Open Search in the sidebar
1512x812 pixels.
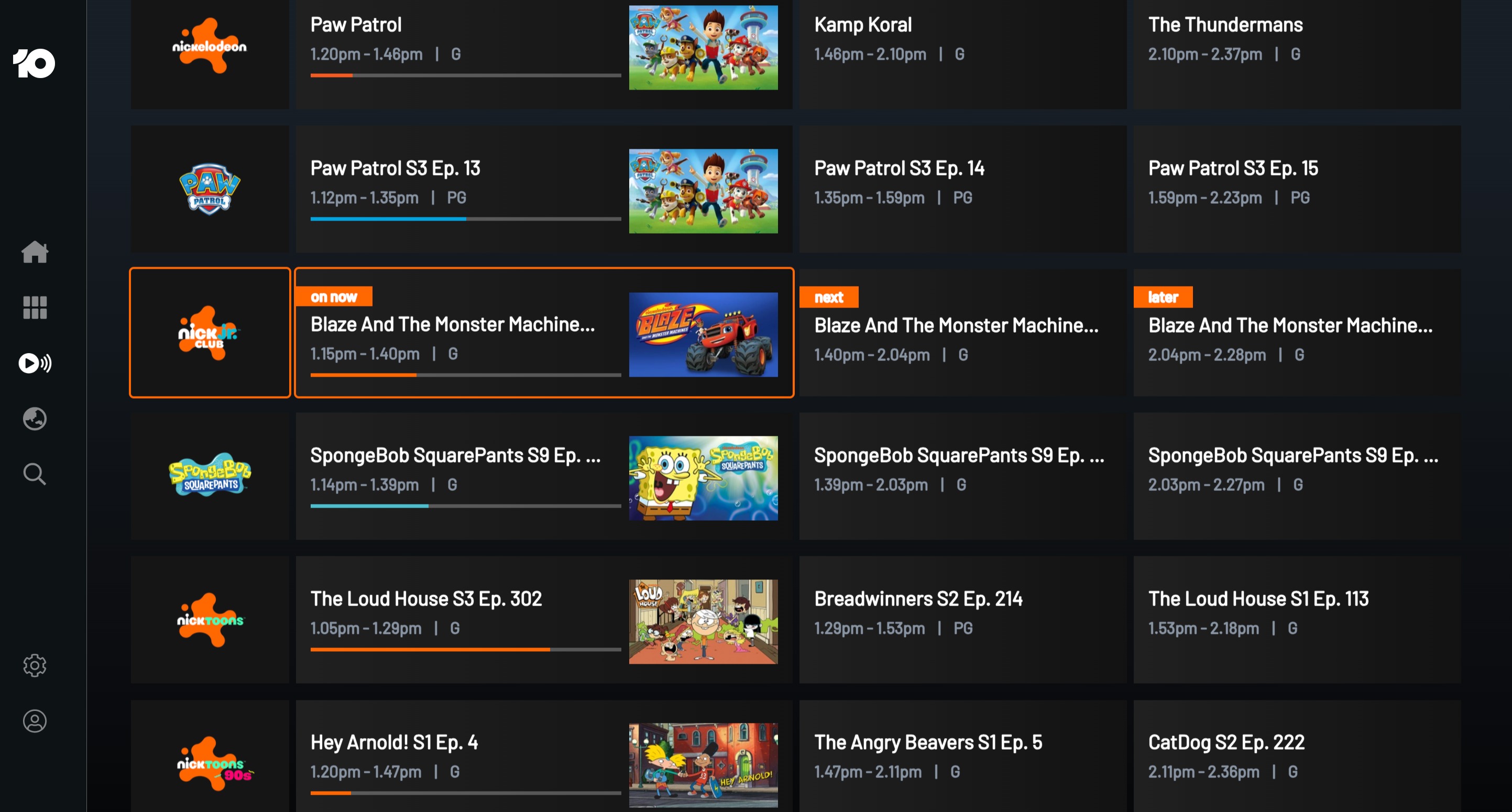(x=35, y=474)
